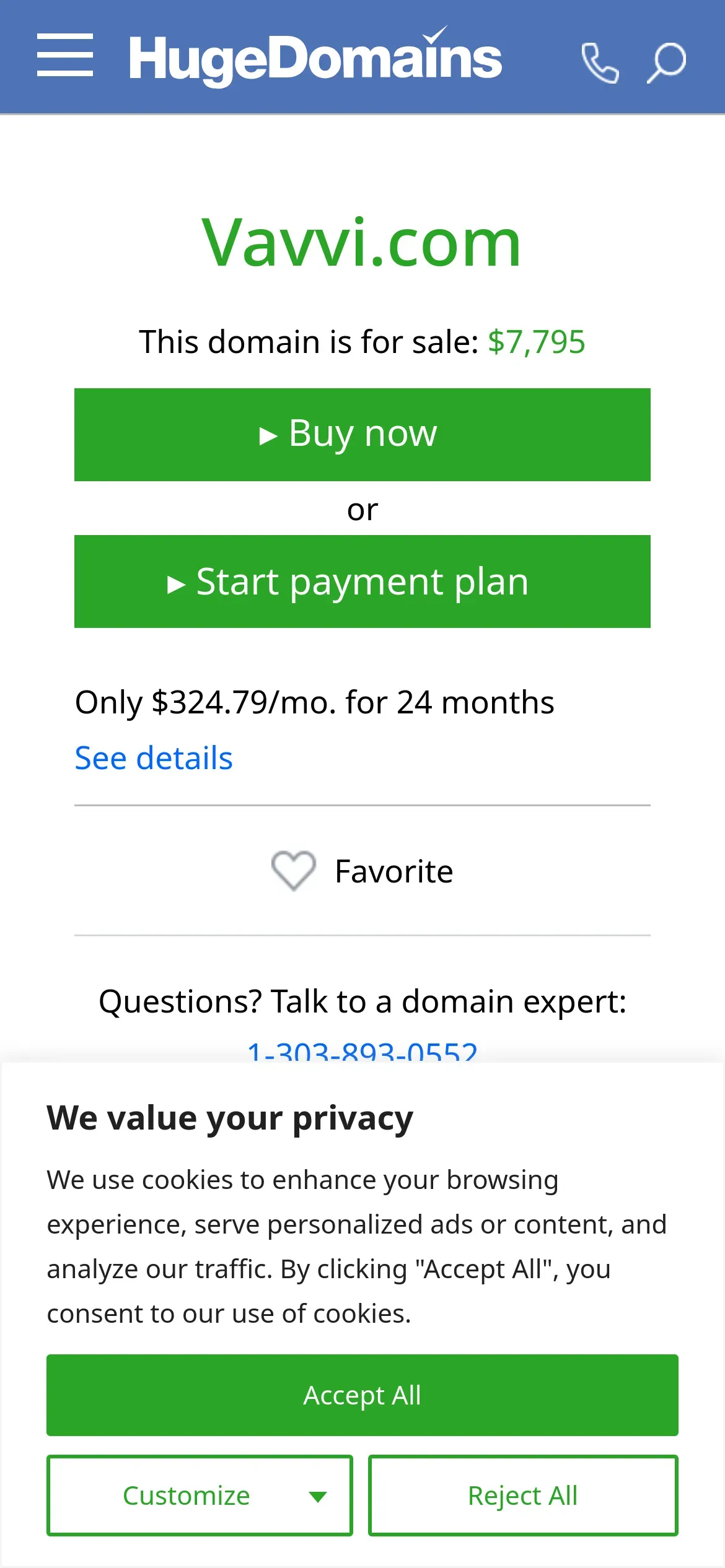
Task: Click the $7,795 price text
Action: 536,342
